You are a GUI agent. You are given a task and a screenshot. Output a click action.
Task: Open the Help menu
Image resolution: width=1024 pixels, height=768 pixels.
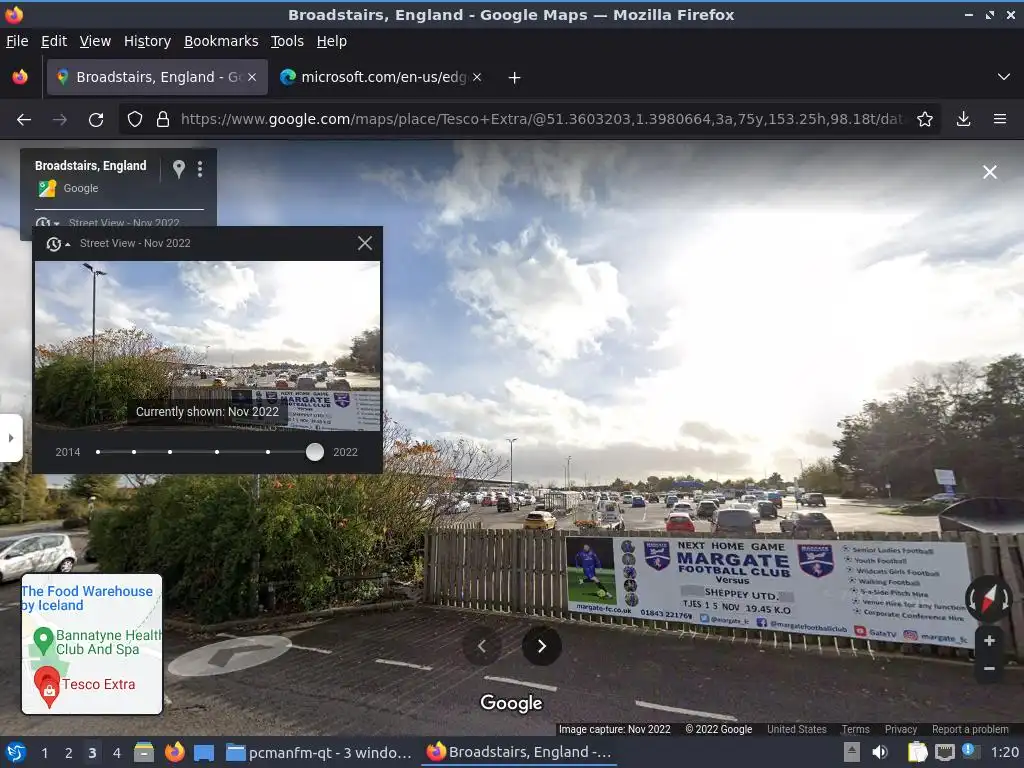tap(331, 41)
